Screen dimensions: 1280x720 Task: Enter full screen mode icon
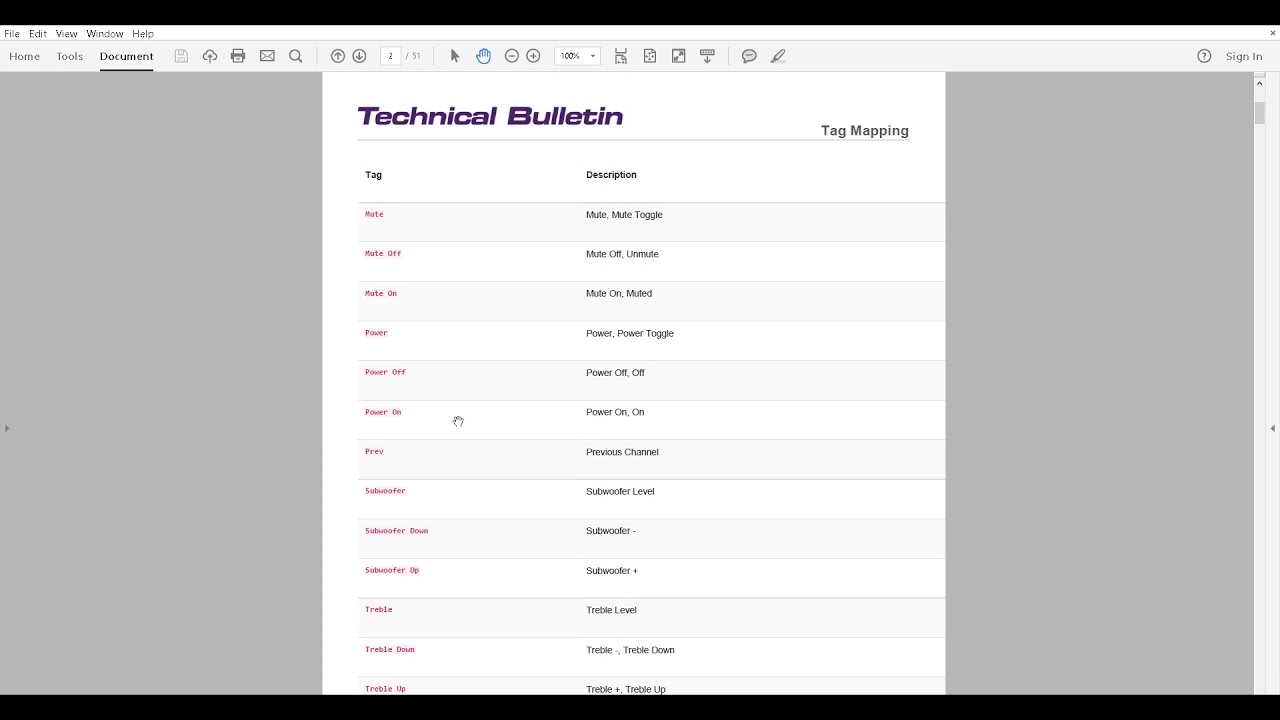click(679, 56)
